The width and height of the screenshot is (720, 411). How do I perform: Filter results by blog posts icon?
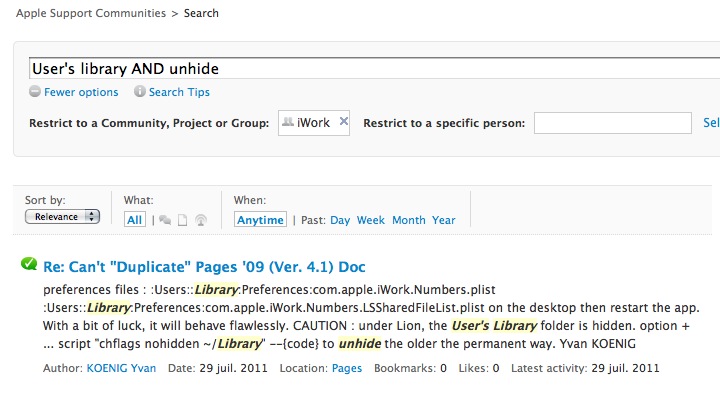click(201, 220)
